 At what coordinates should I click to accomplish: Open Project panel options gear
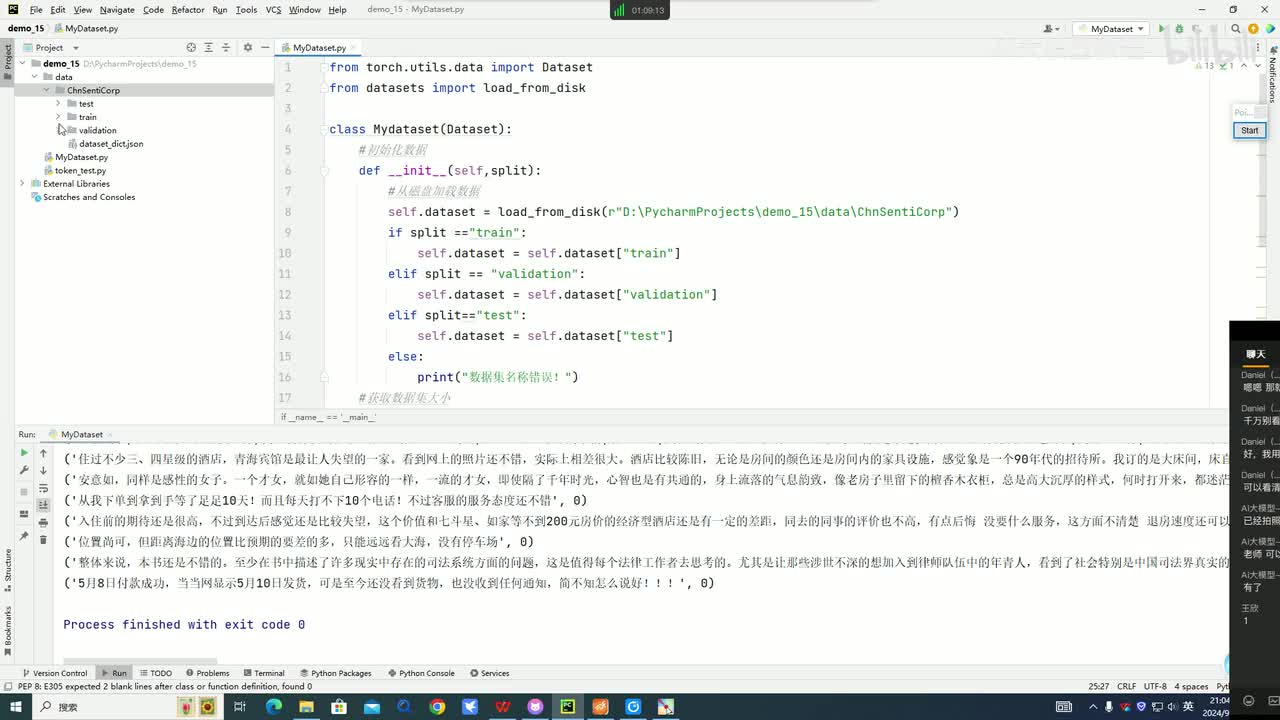point(246,47)
